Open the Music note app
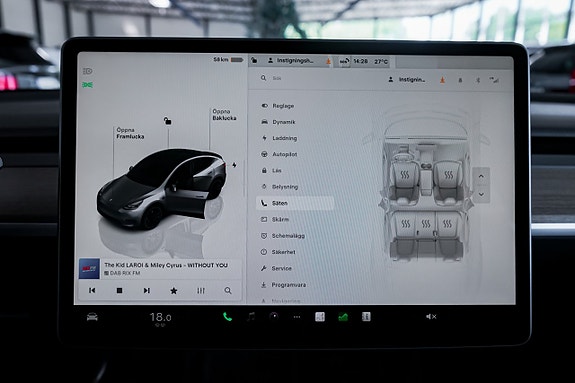The width and height of the screenshot is (575, 383). click(251, 317)
